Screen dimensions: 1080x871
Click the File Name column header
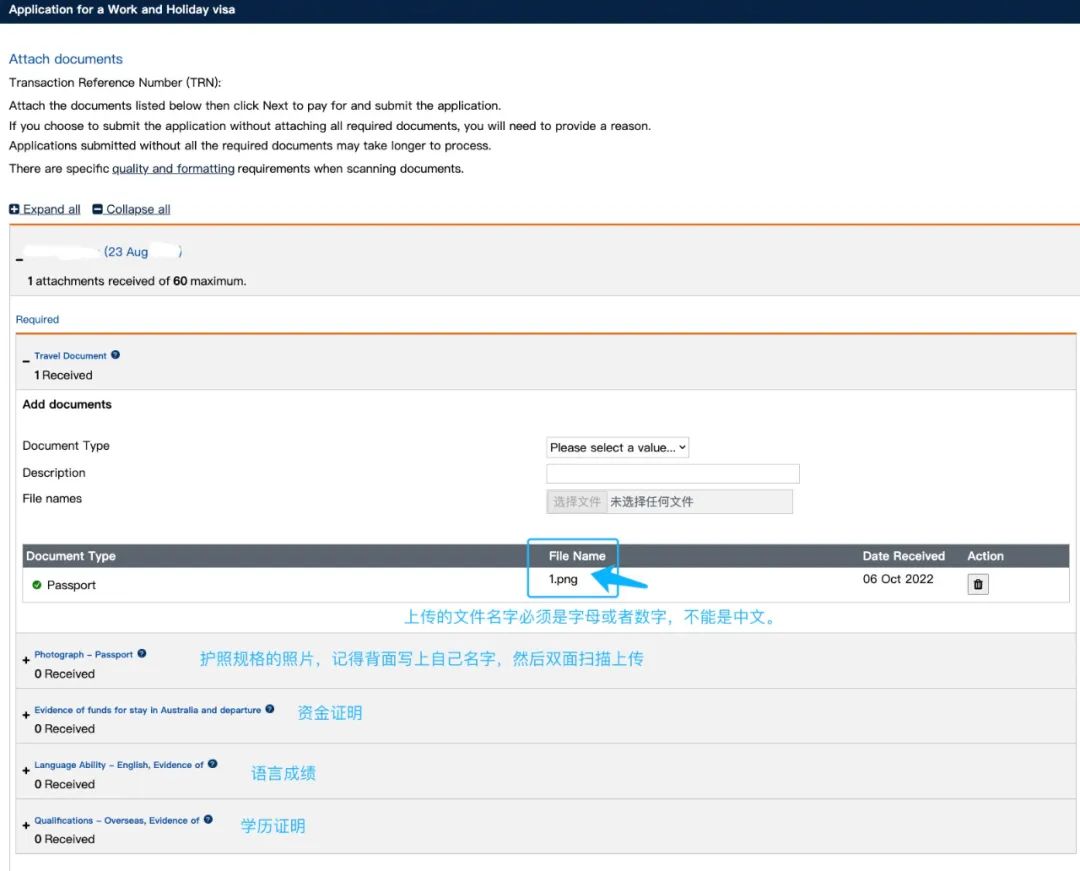pyautogui.click(x=577, y=556)
